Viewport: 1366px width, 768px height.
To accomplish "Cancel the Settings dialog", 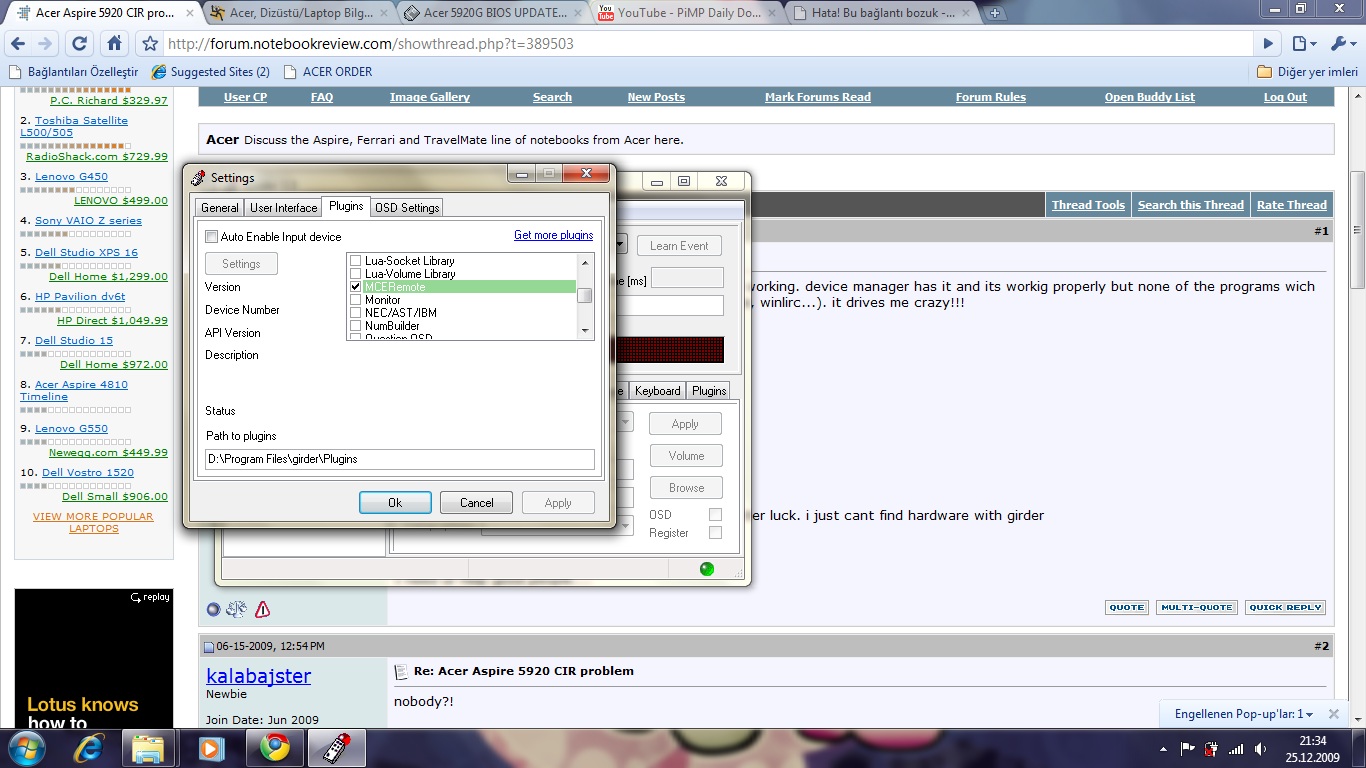I will point(476,503).
